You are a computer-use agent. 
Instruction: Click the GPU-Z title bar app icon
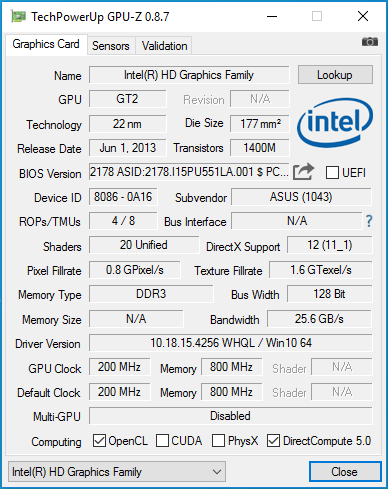click(x=18, y=16)
